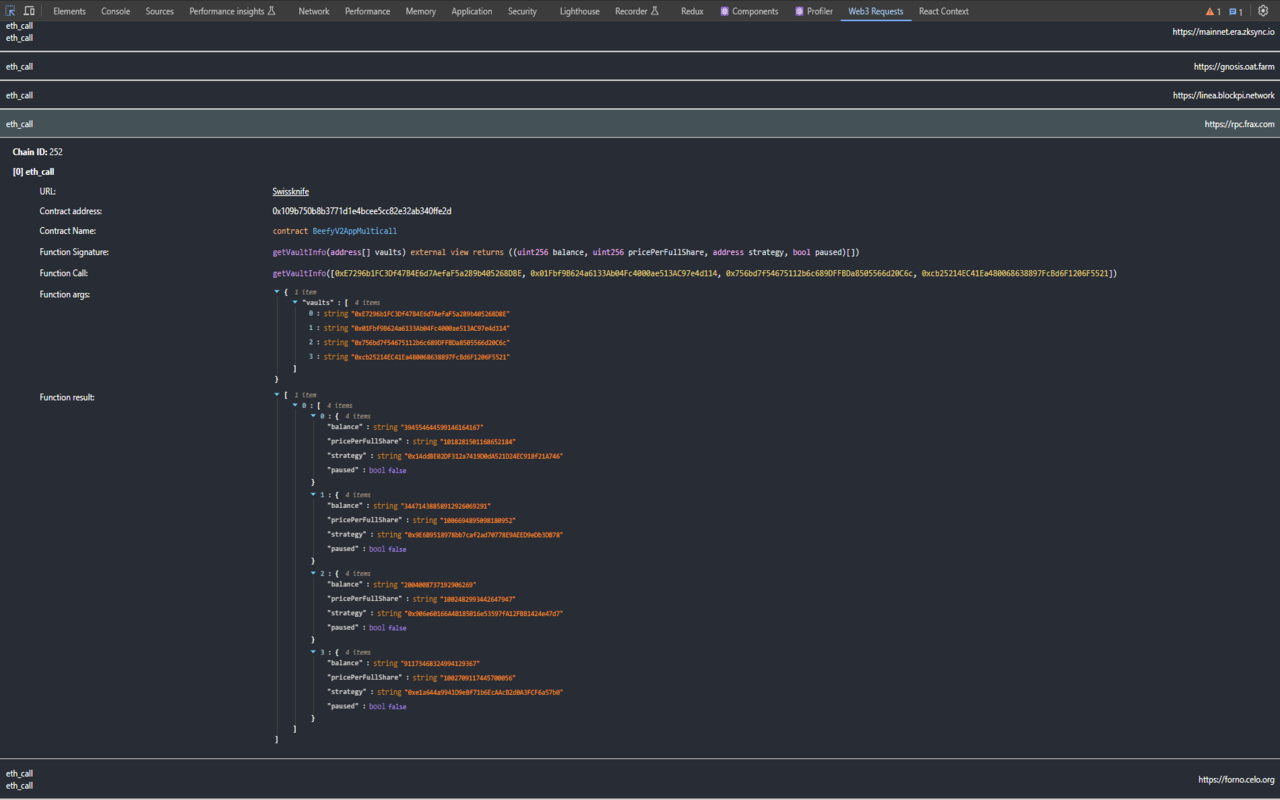Viewport: 1280px width, 800px height.
Task: Open the Swissknife URL link
Action: click(x=290, y=191)
